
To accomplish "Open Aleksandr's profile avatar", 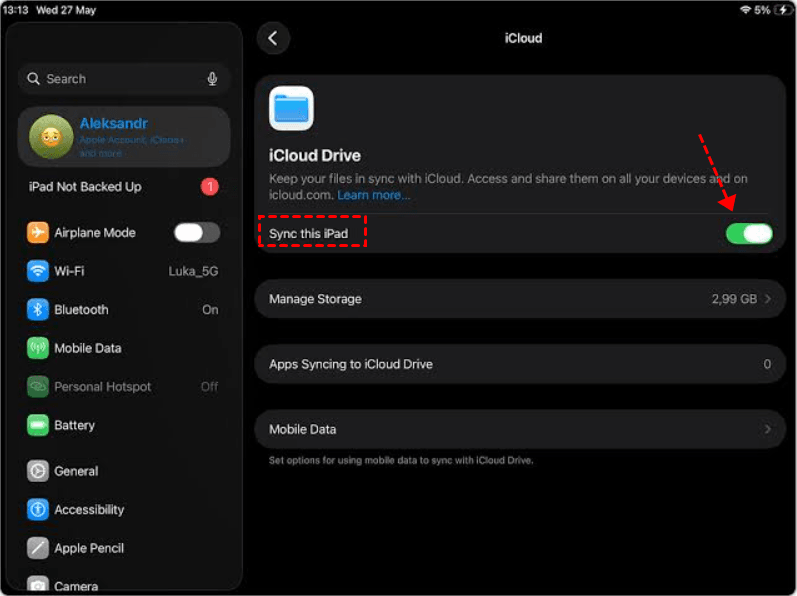I will pyautogui.click(x=51, y=137).
